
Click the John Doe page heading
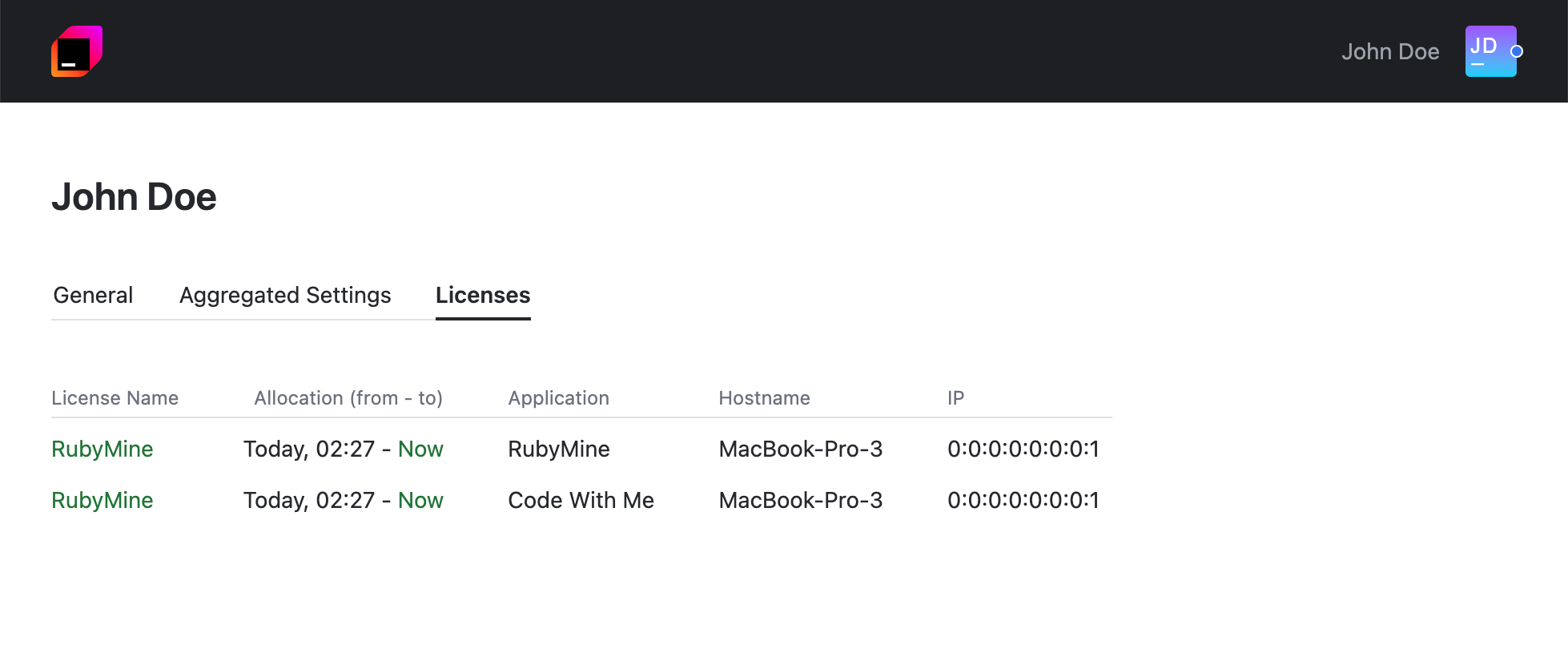(135, 197)
